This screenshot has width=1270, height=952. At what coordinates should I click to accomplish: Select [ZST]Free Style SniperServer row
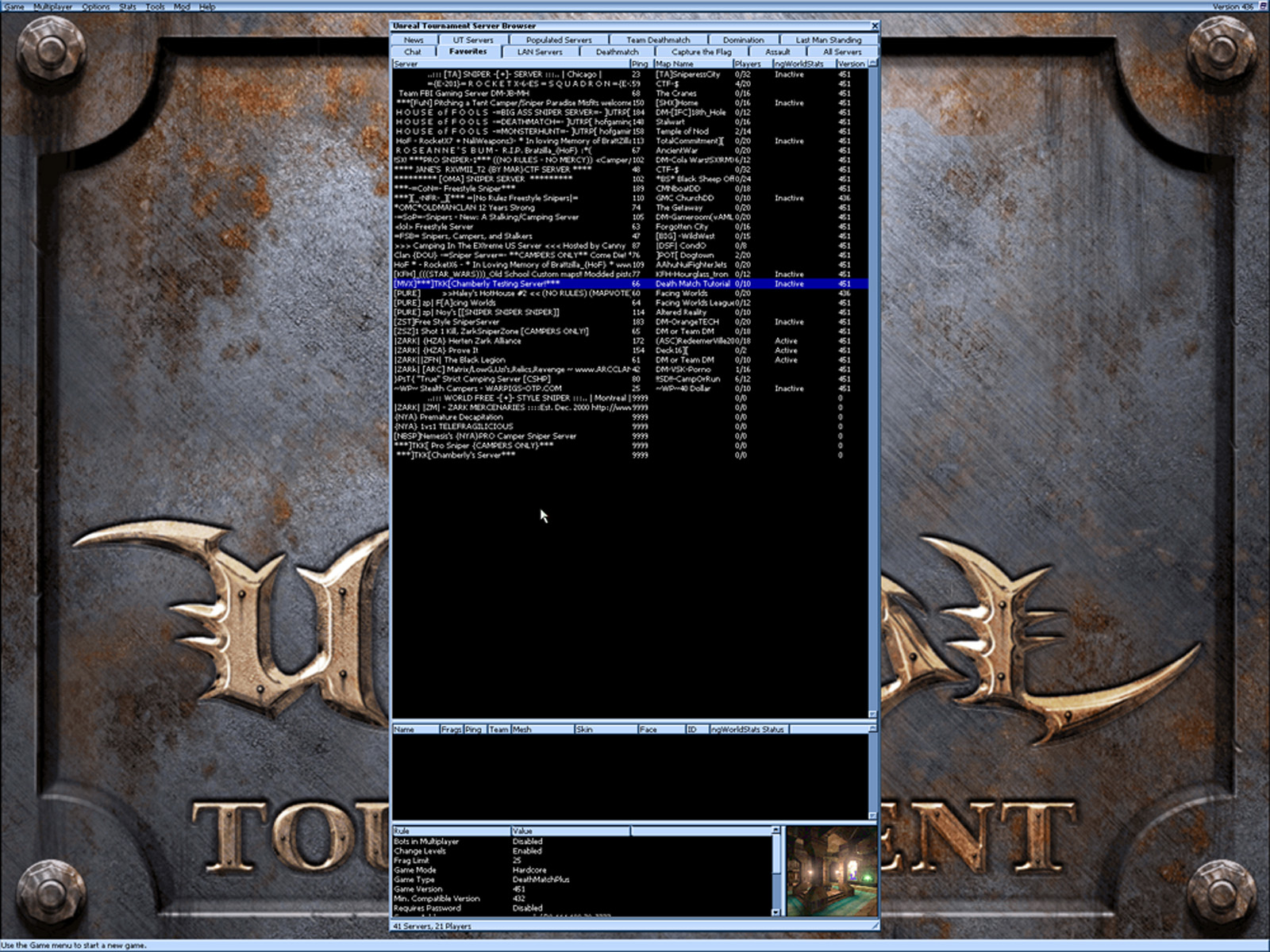pyautogui.click(x=630, y=322)
